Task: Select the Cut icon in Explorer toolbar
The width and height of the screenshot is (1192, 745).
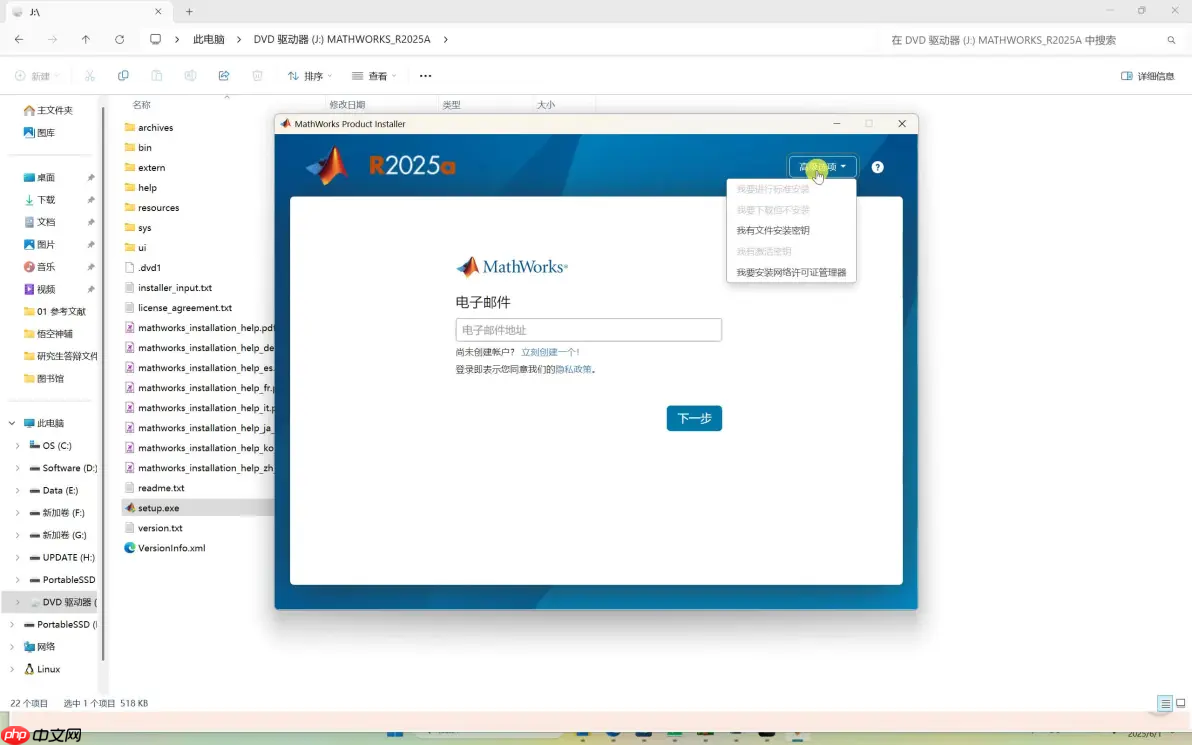Action: point(88,75)
